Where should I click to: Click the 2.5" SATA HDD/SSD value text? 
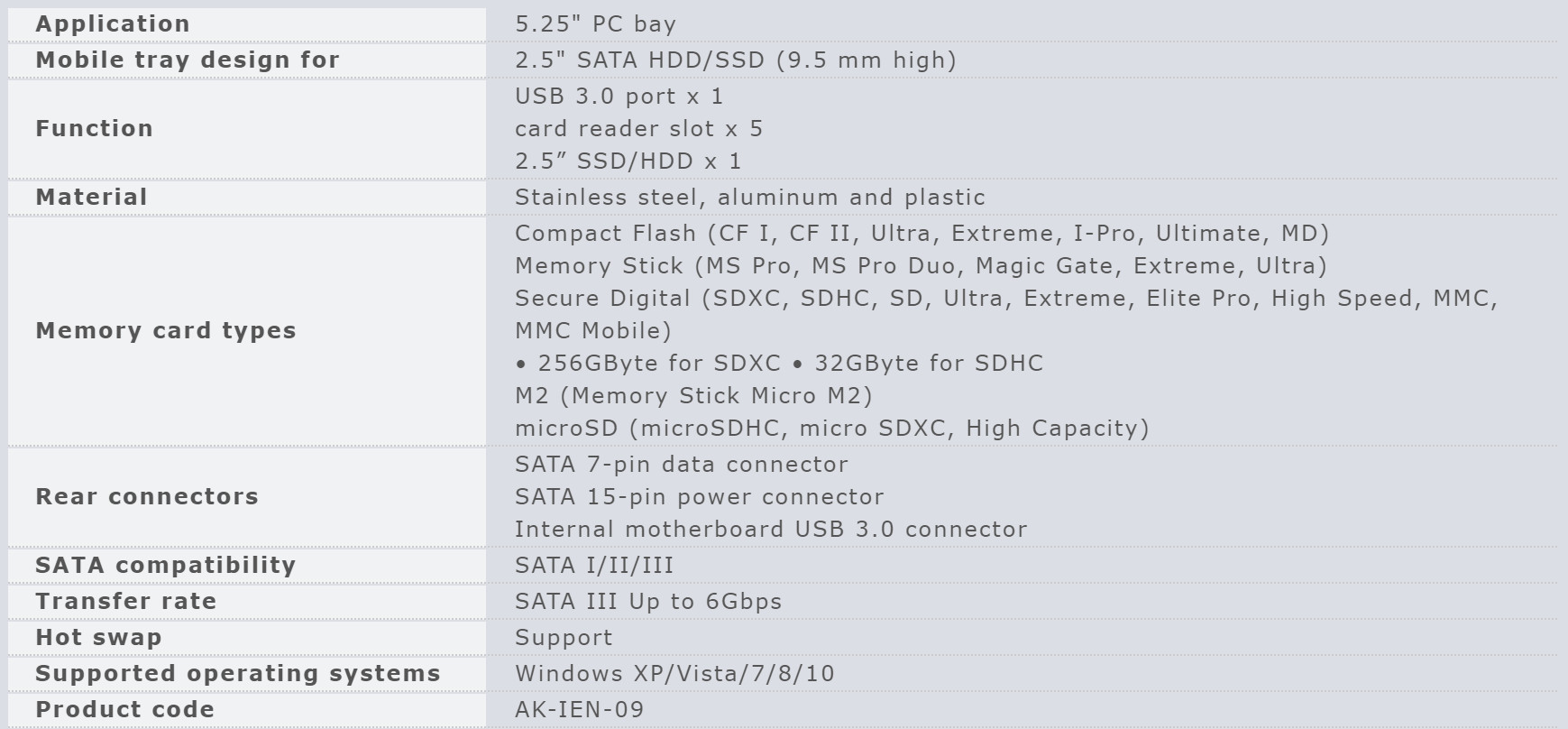click(735, 60)
